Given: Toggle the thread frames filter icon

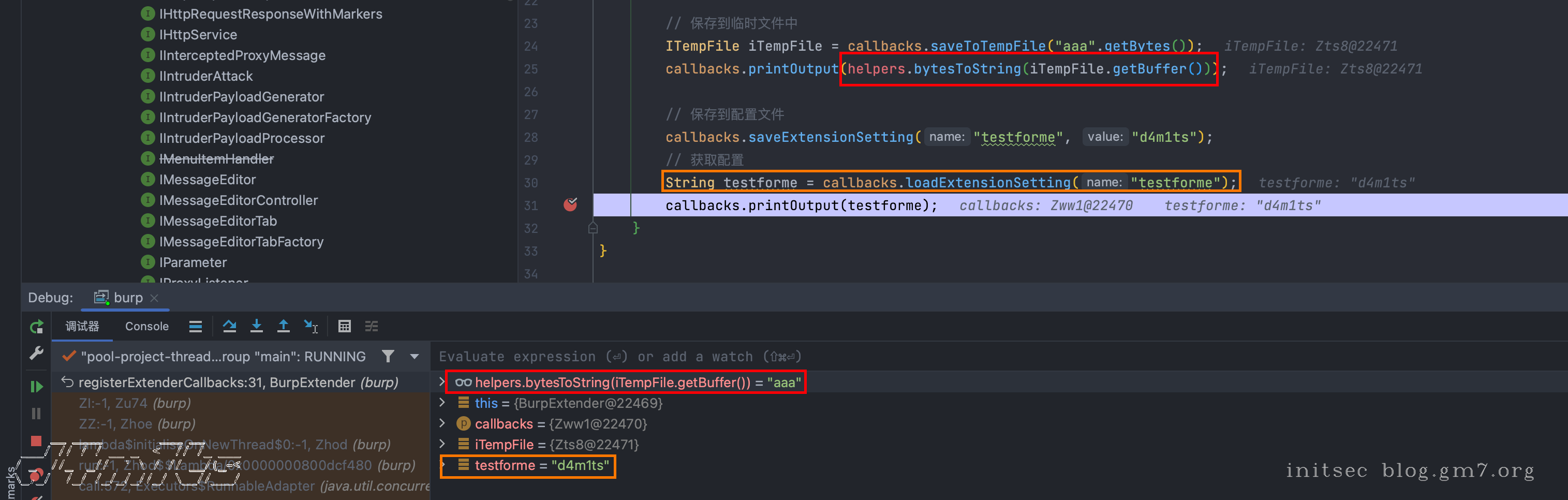Looking at the screenshot, I should [x=388, y=356].
